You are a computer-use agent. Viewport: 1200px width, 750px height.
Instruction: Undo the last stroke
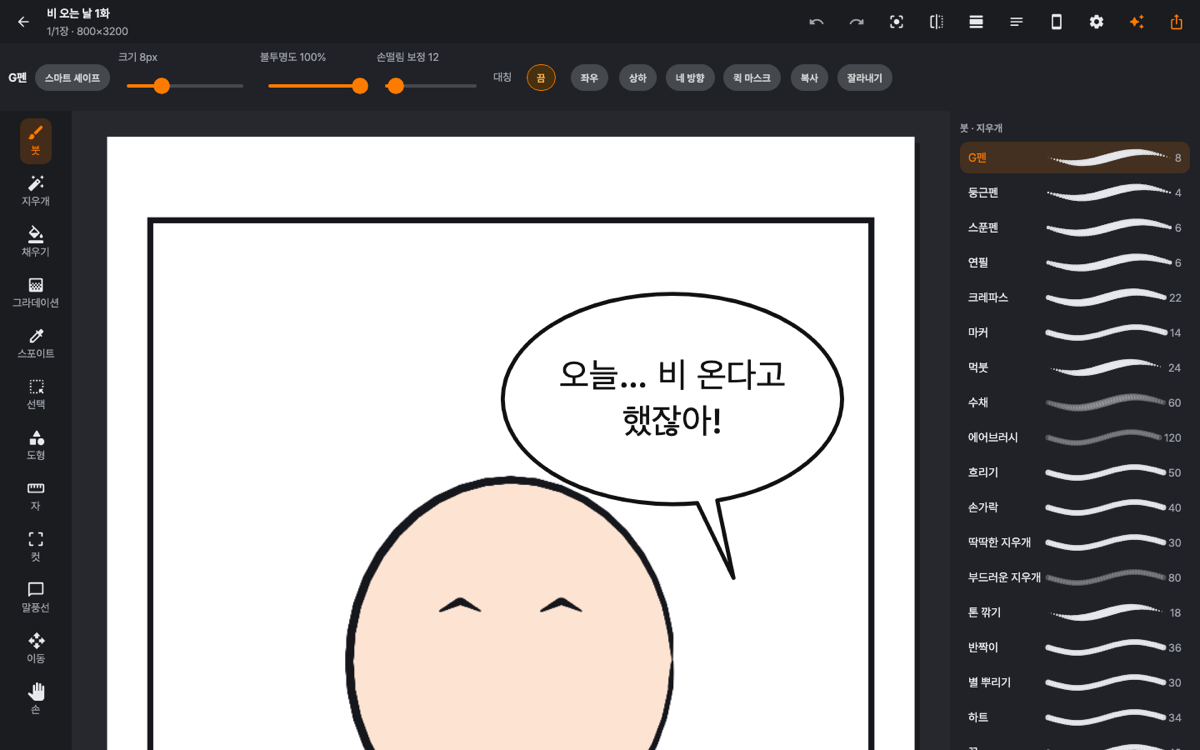tap(816, 22)
